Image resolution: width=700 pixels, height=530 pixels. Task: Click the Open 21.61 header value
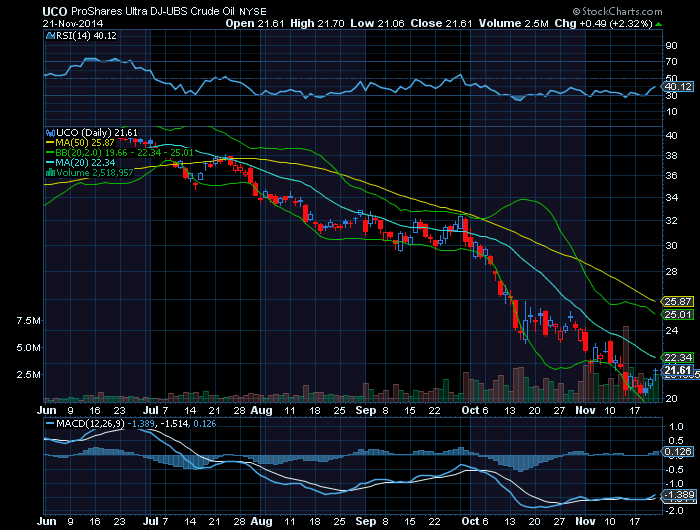254,24
